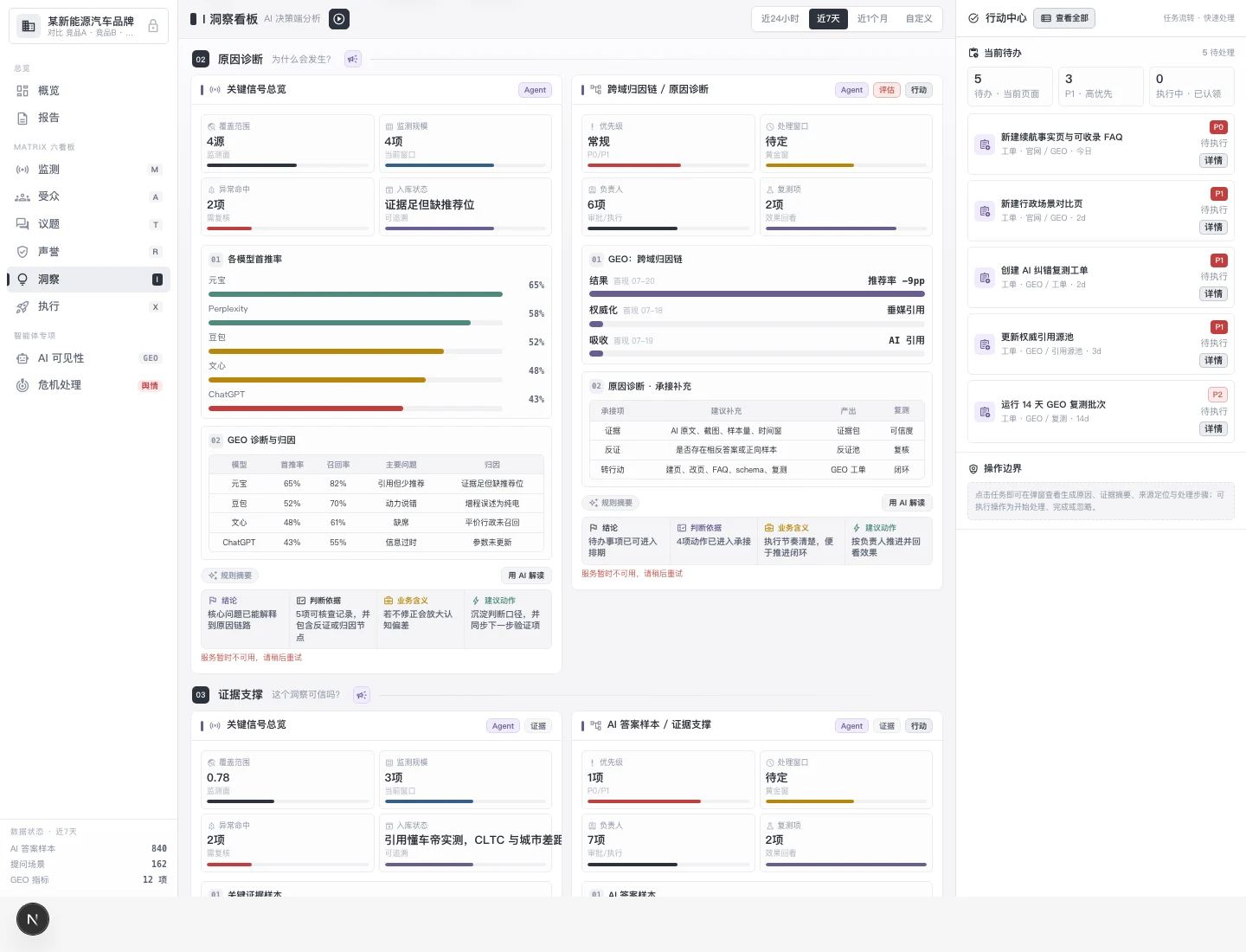Open the 监测 item in the sidebar
Image resolution: width=1246 pixels, height=952 pixels.
coord(88,170)
